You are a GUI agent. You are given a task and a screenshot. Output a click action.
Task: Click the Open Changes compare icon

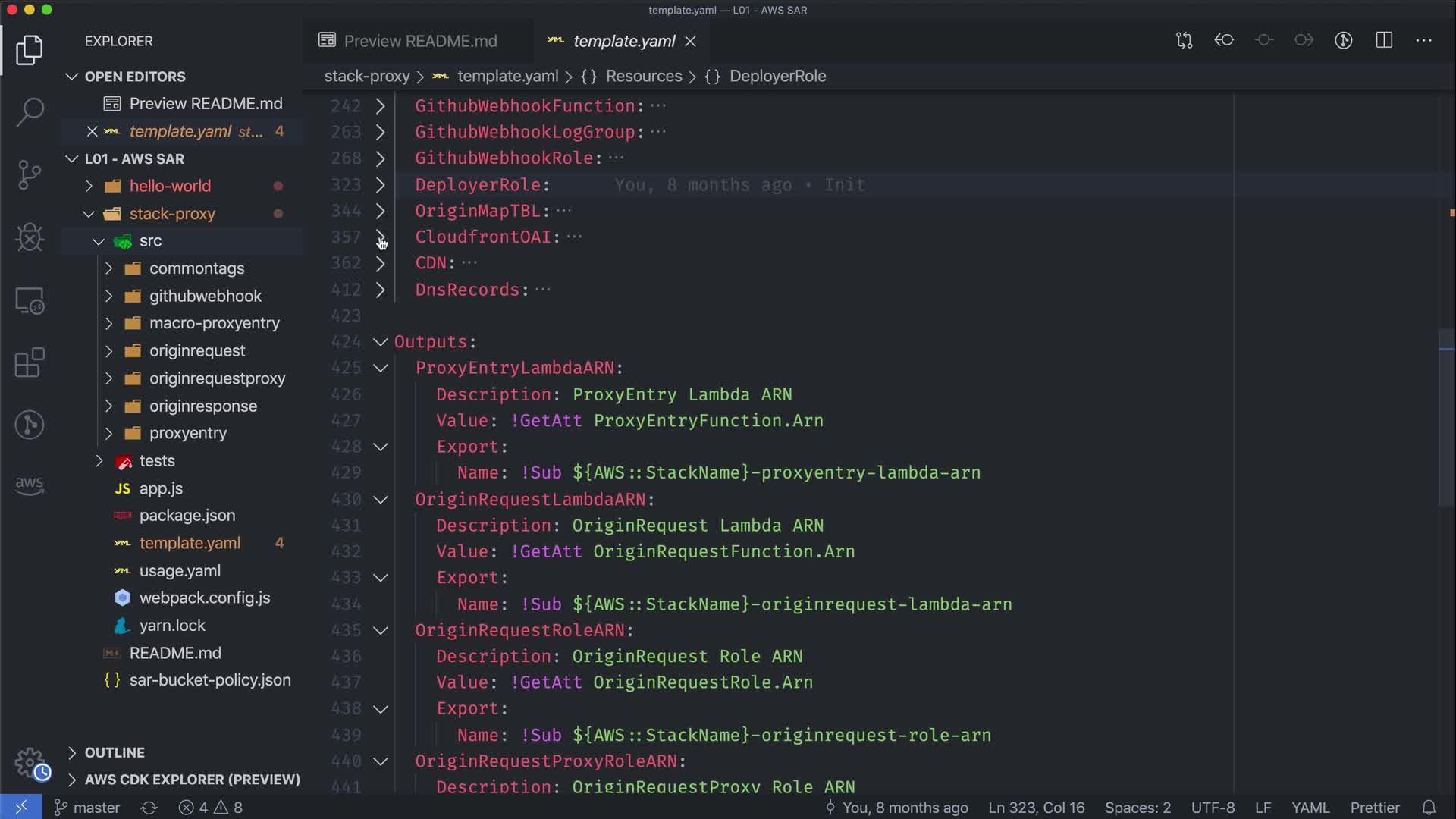1184,40
